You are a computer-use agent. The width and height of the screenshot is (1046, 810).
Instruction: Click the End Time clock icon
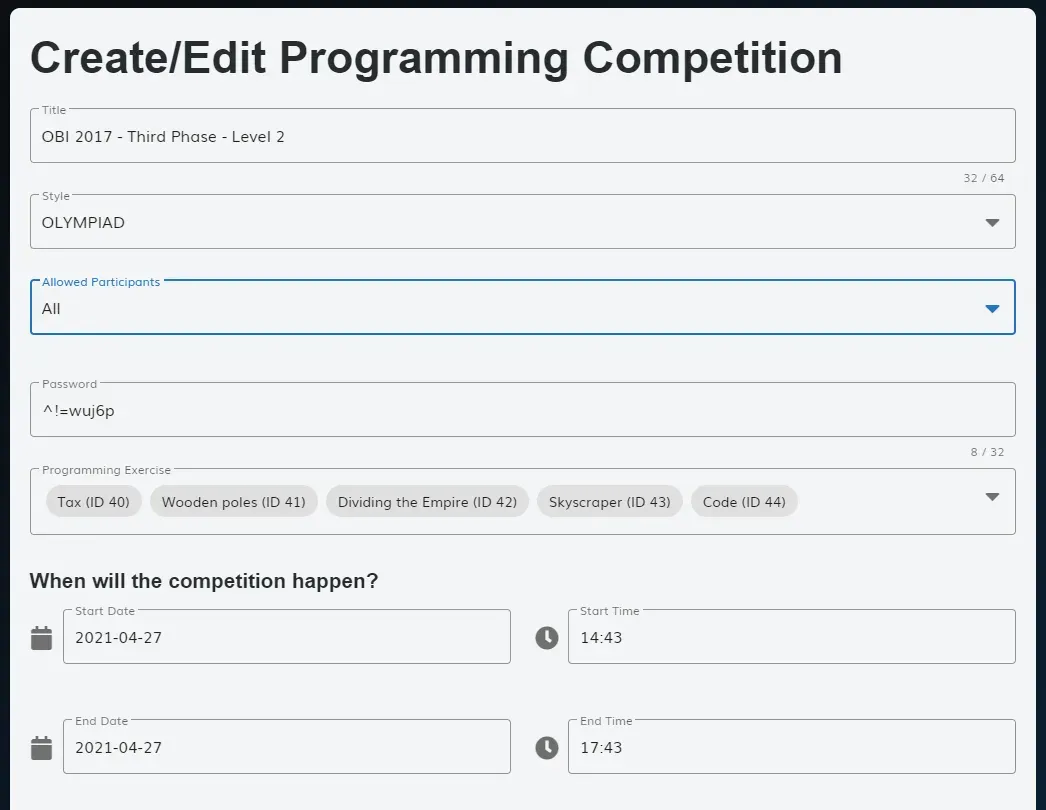(546, 747)
